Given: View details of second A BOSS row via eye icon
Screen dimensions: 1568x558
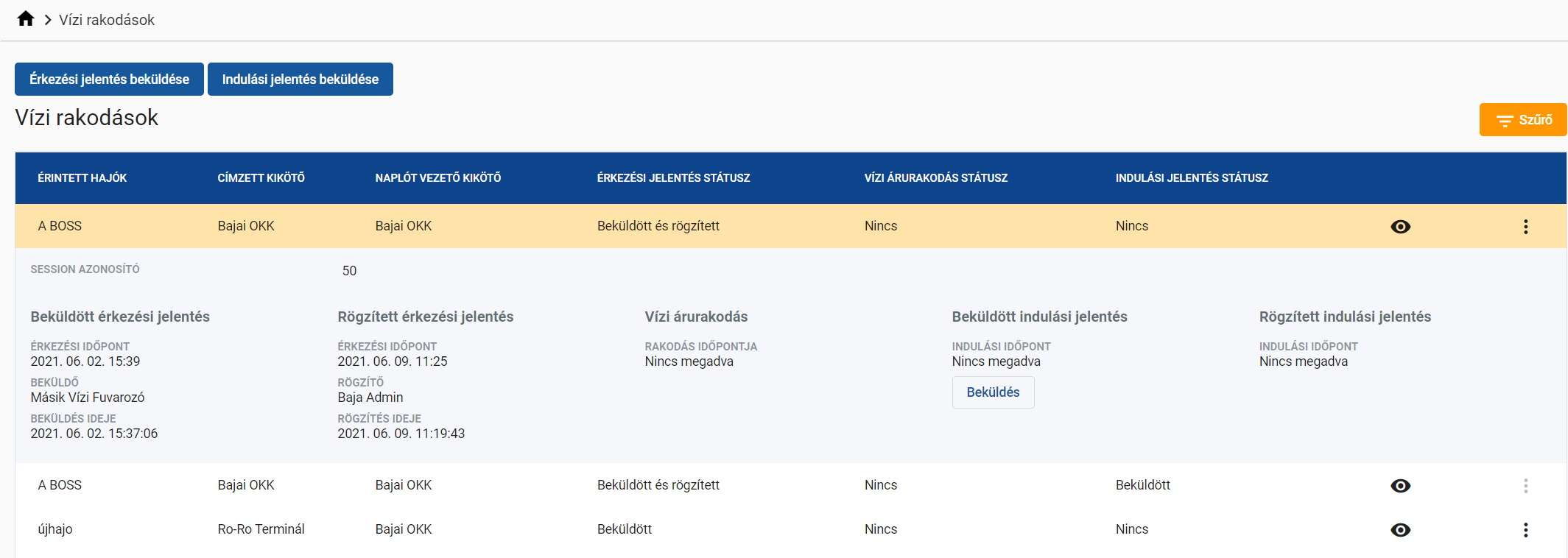Looking at the screenshot, I should tap(1400, 486).
